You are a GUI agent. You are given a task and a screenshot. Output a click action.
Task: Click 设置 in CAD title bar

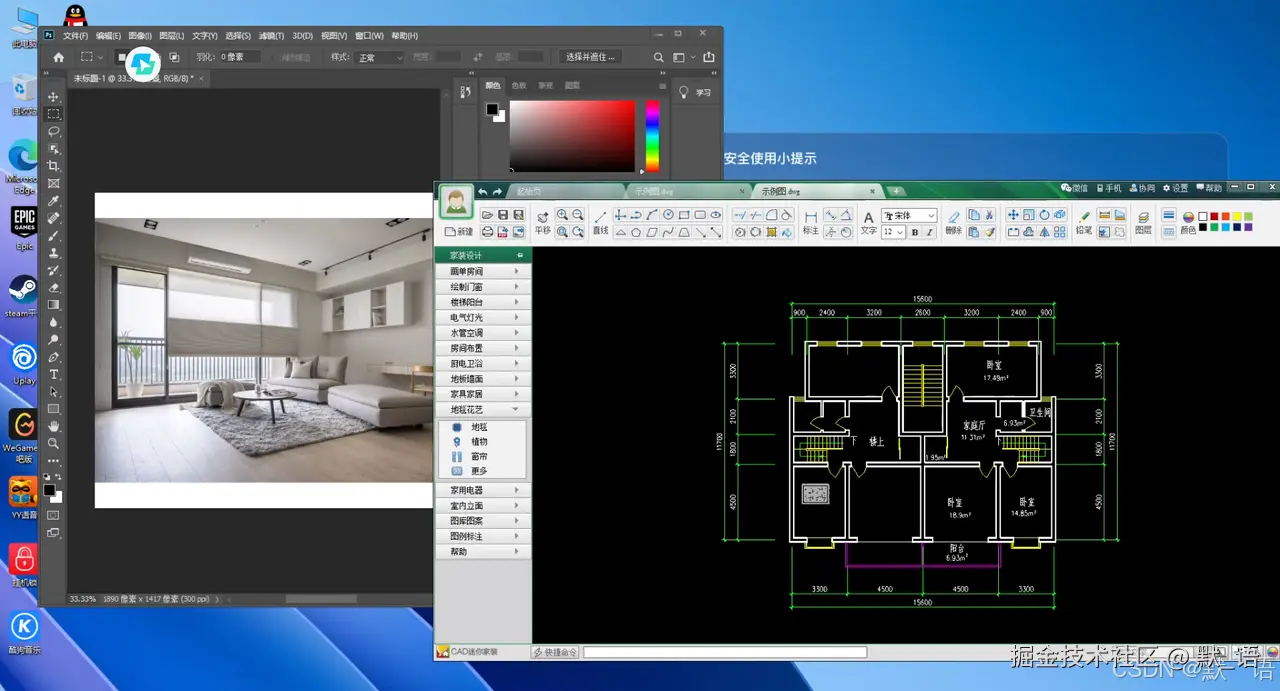(1176, 188)
